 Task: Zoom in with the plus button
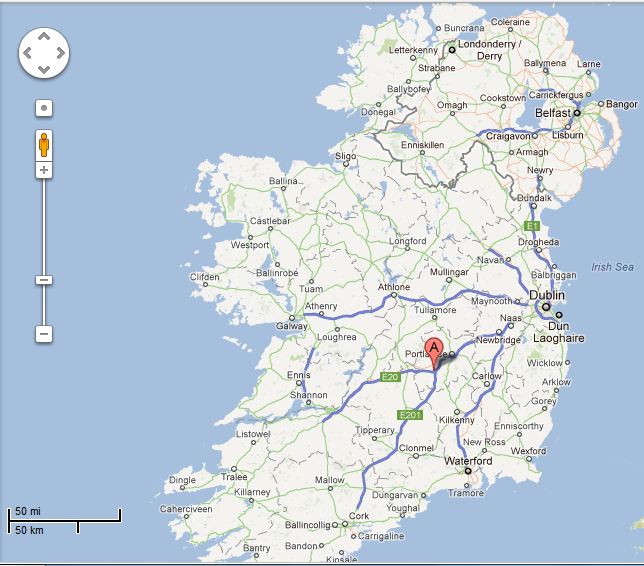(x=44, y=170)
